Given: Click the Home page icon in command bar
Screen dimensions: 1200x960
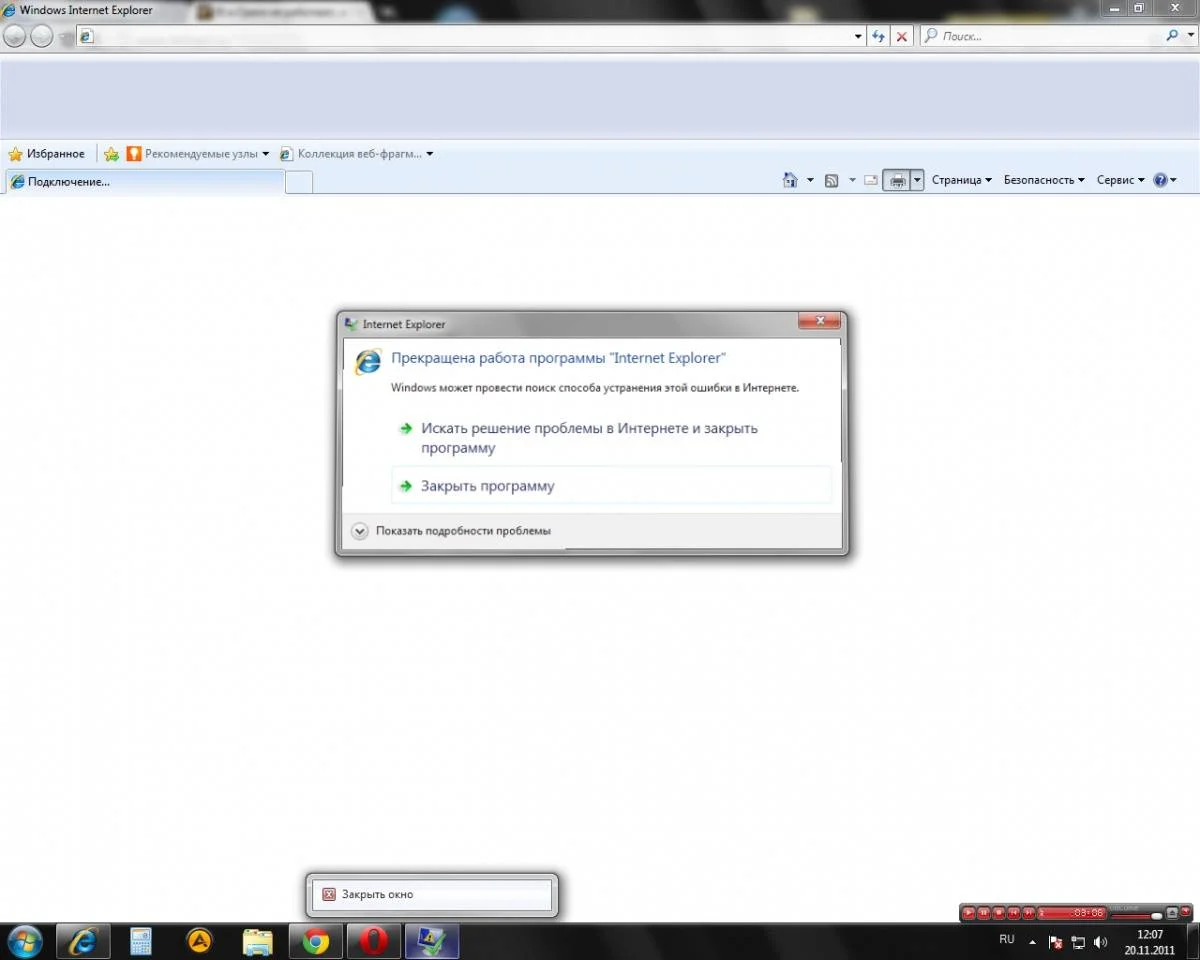Looking at the screenshot, I should pos(789,180).
